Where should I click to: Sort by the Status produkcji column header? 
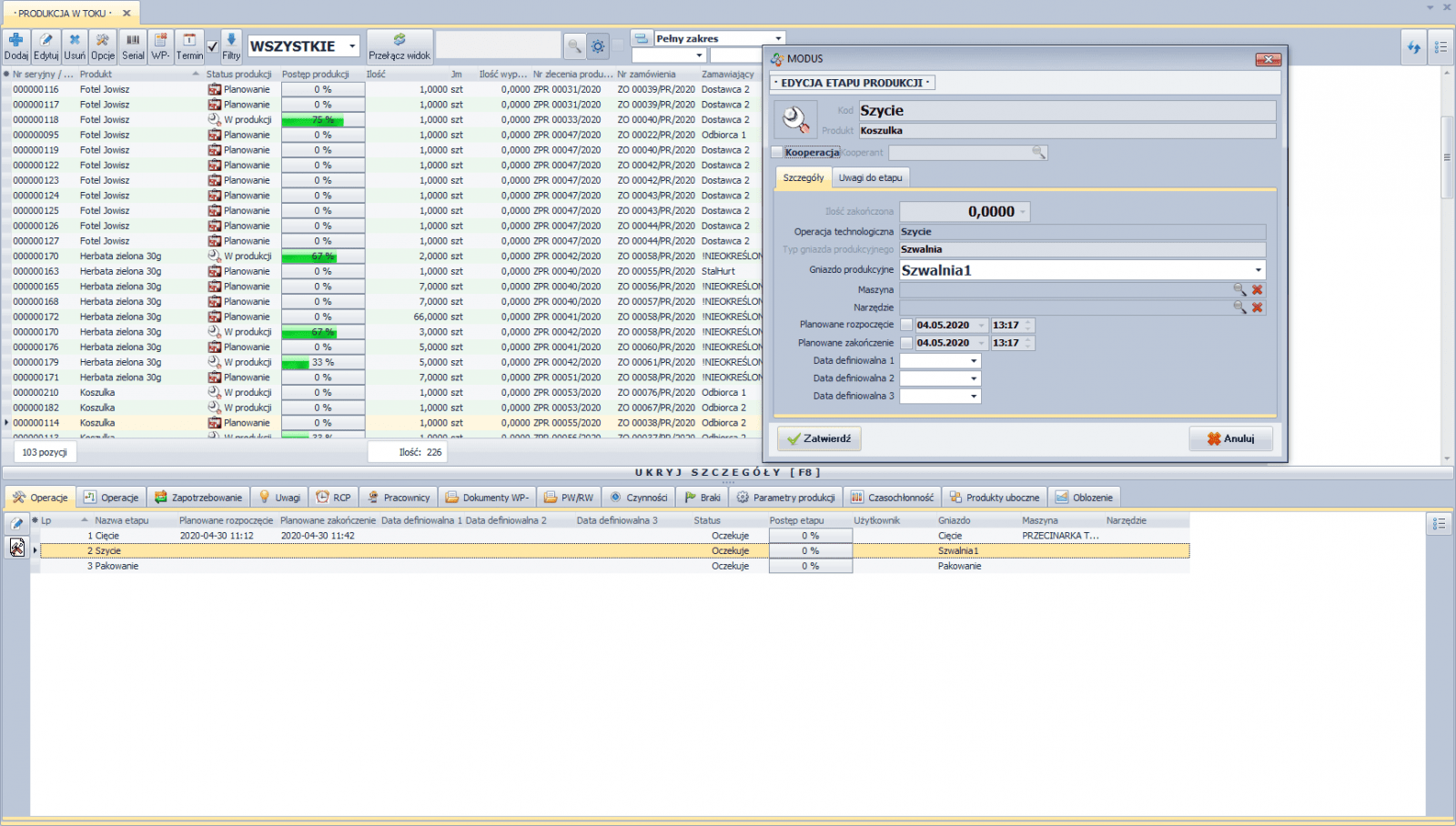[x=238, y=75]
